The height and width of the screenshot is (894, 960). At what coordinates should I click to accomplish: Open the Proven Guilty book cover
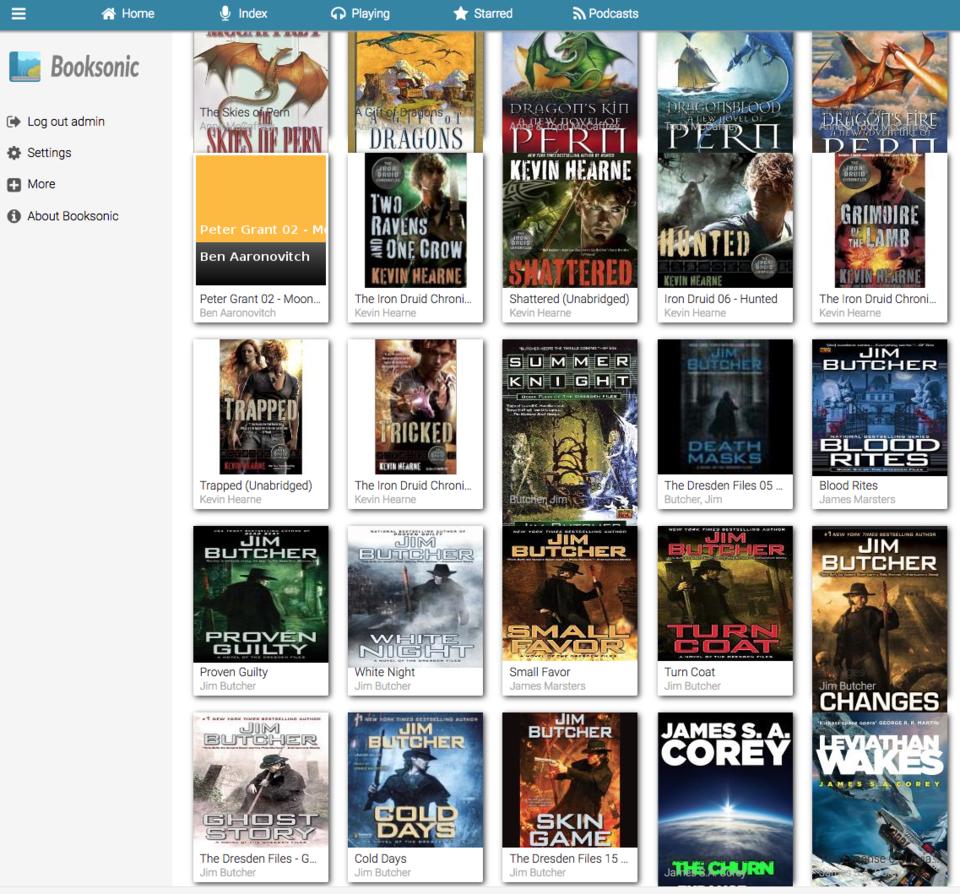pyautogui.click(x=260, y=594)
